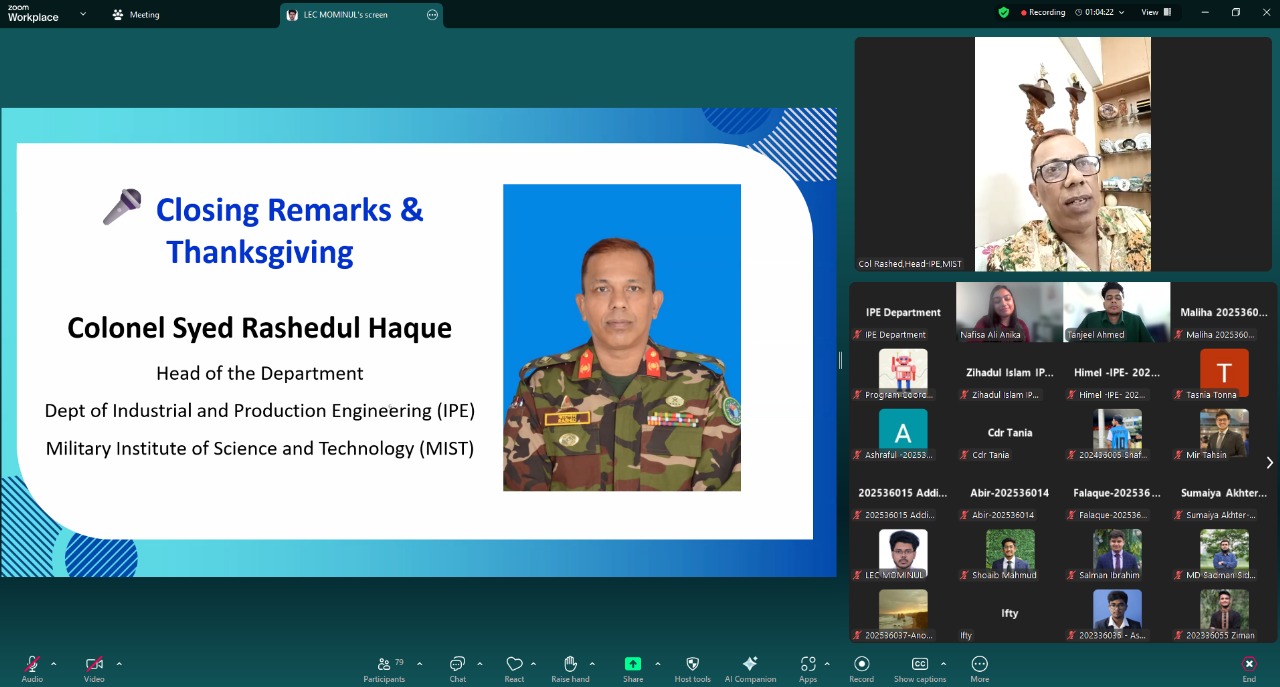Expand the audio options arrow

[54, 664]
